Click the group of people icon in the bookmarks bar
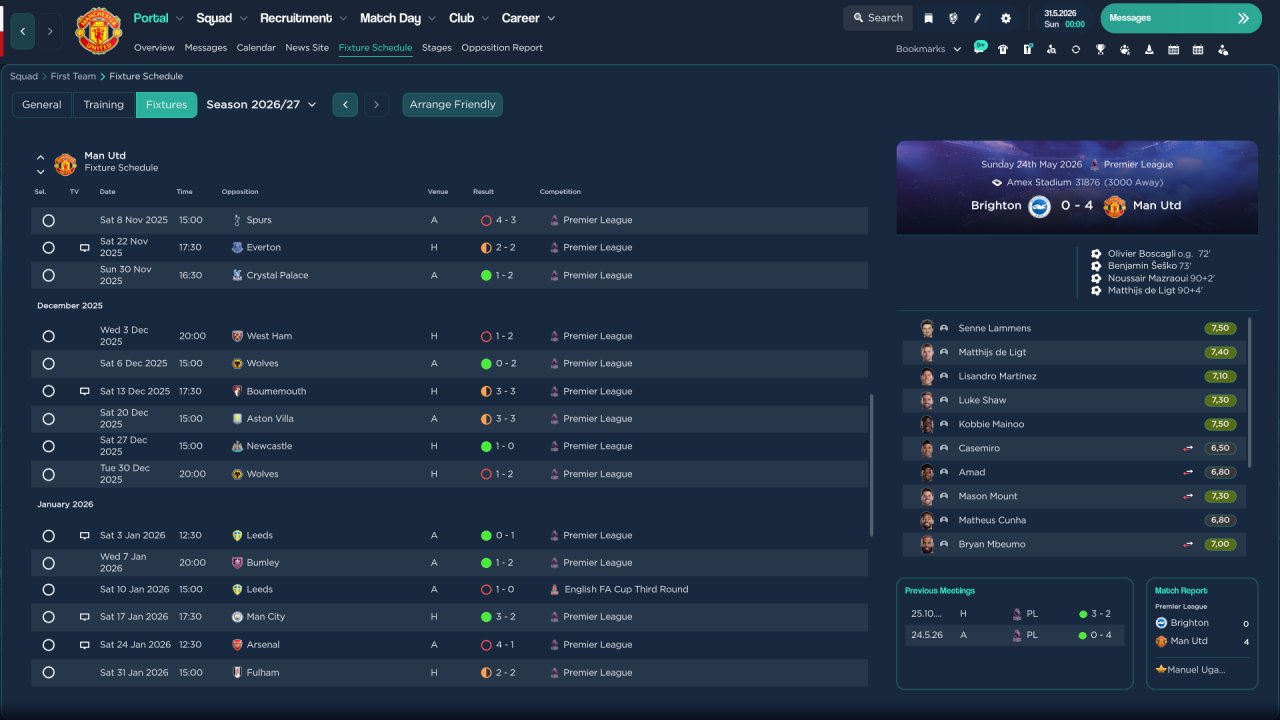Image resolution: width=1280 pixels, height=720 pixels. tap(1125, 49)
